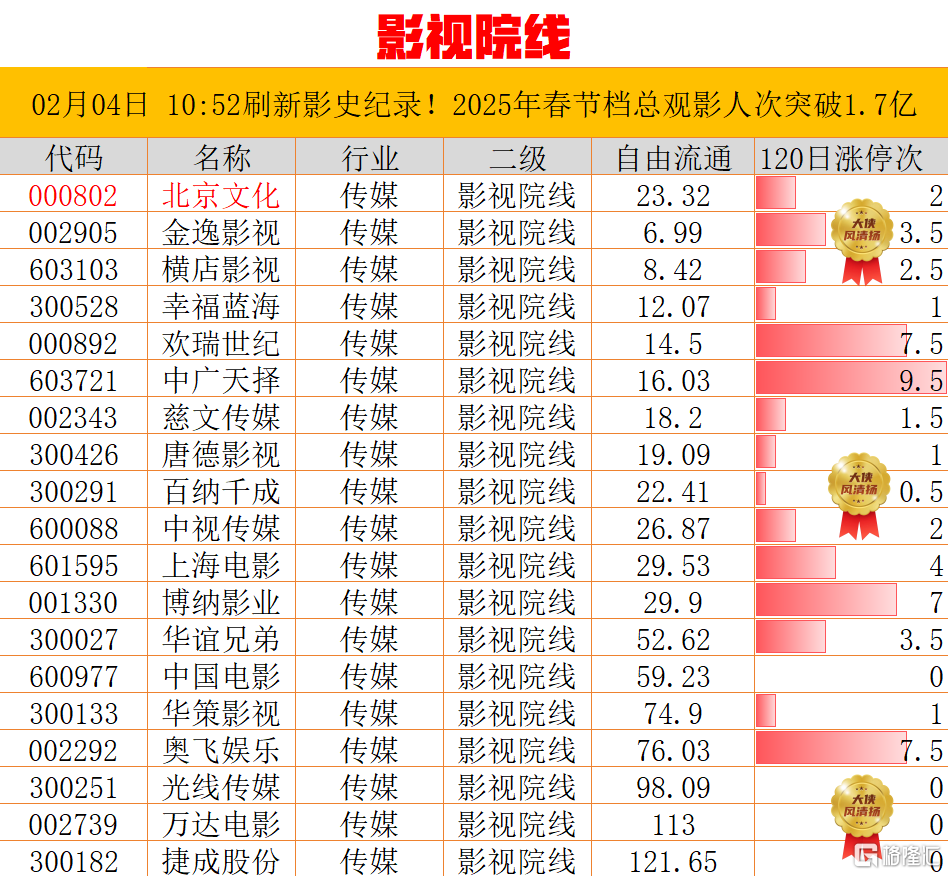The width and height of the screenshot is (948, 876).
Task: Click stock code 002905
Action: coord(73,233)
